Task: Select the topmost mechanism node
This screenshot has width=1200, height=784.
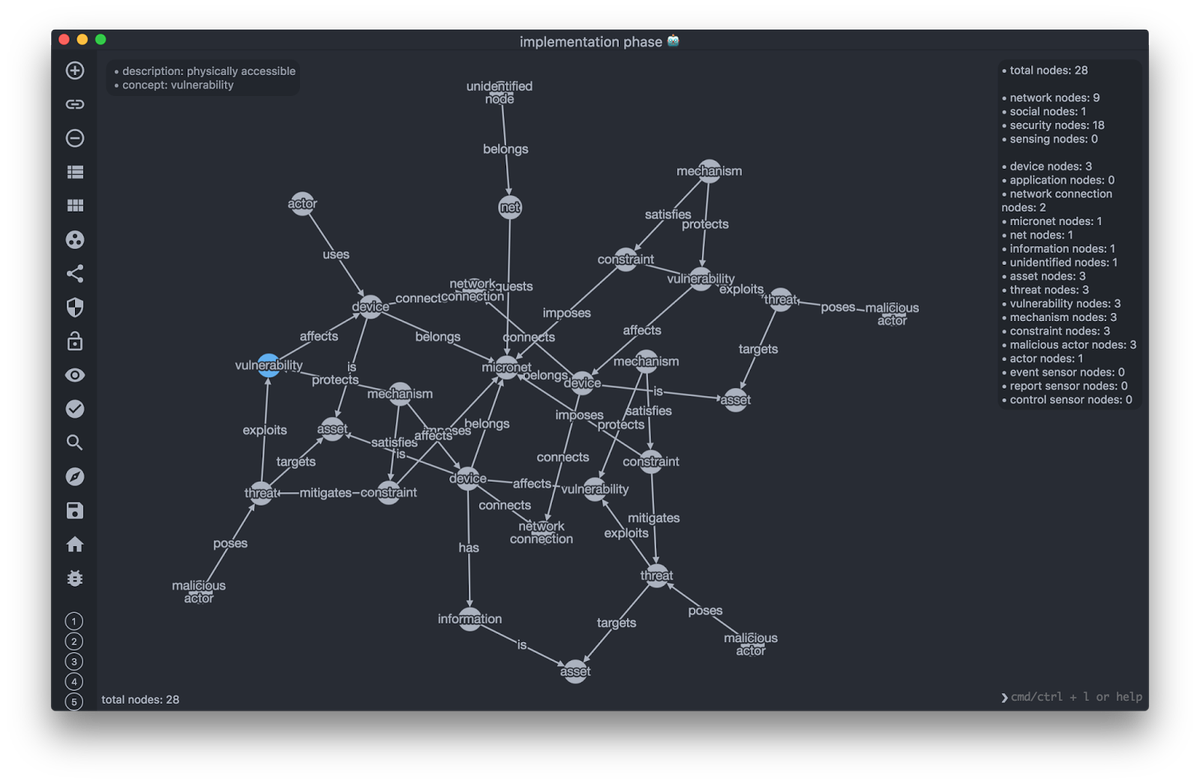Action: tap(709, 171)
